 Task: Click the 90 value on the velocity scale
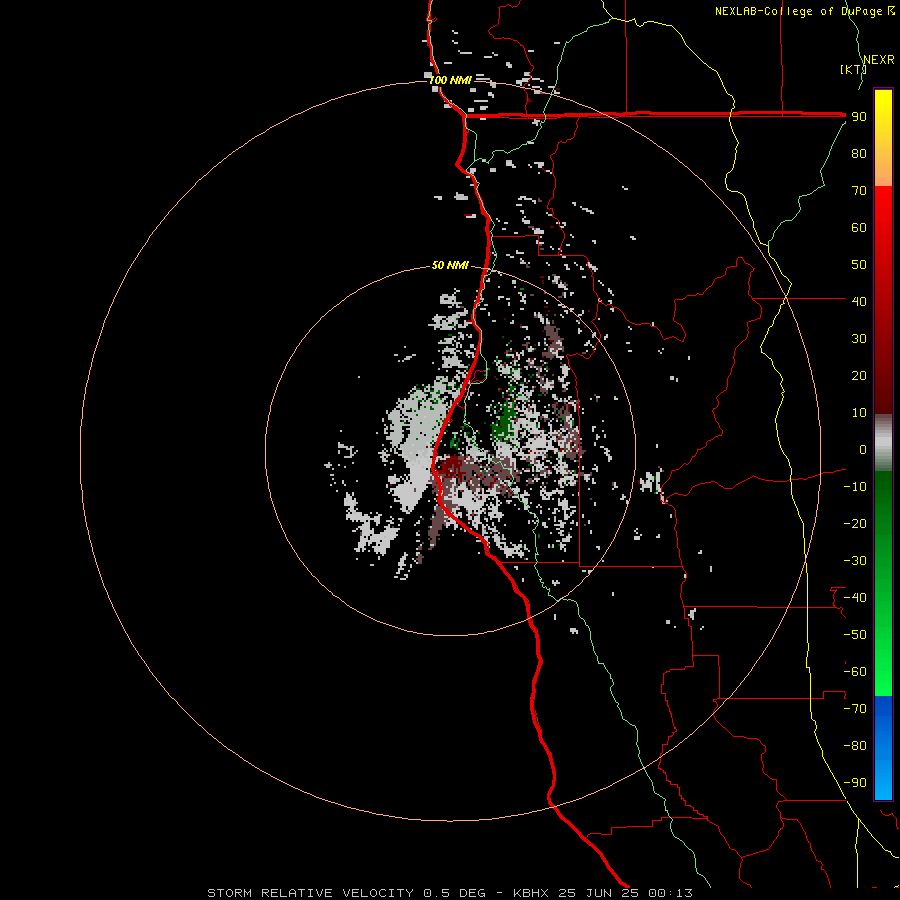tap(859, 117)
